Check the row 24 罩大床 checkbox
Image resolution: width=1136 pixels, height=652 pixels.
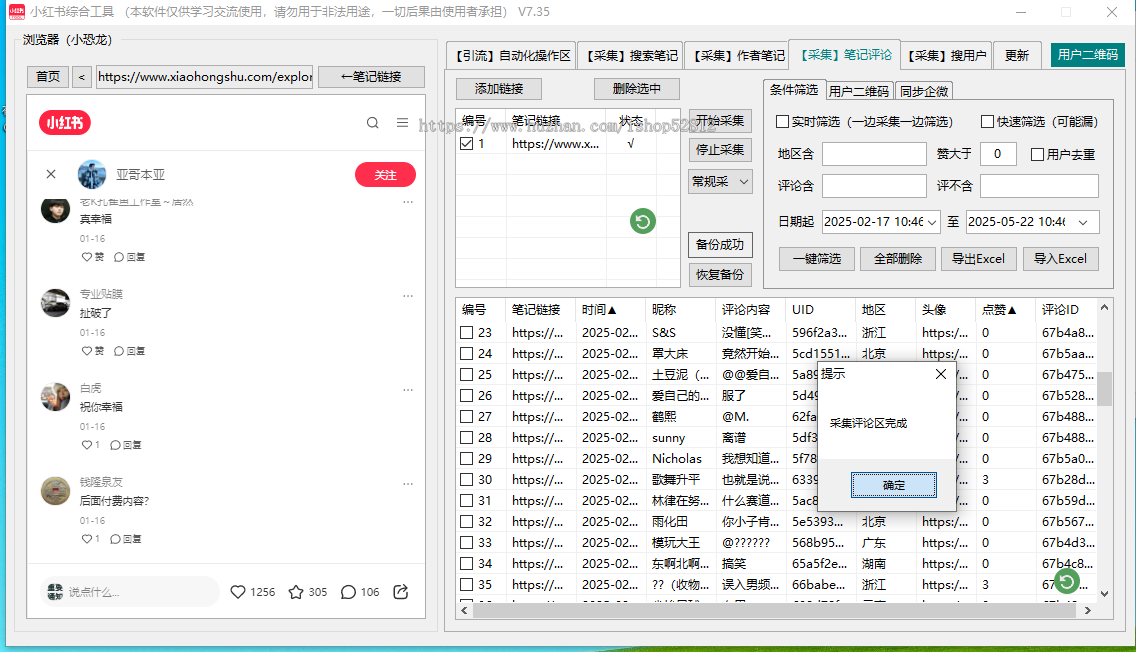coord(467,354)
